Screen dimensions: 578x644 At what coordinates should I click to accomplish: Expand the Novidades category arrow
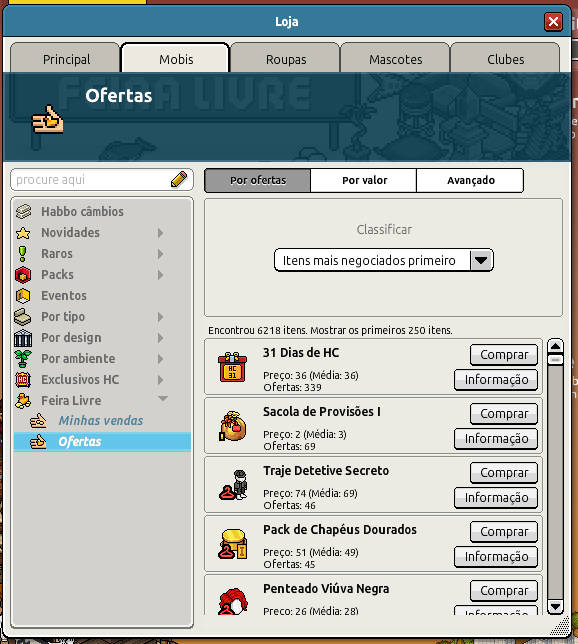(161, 233)
